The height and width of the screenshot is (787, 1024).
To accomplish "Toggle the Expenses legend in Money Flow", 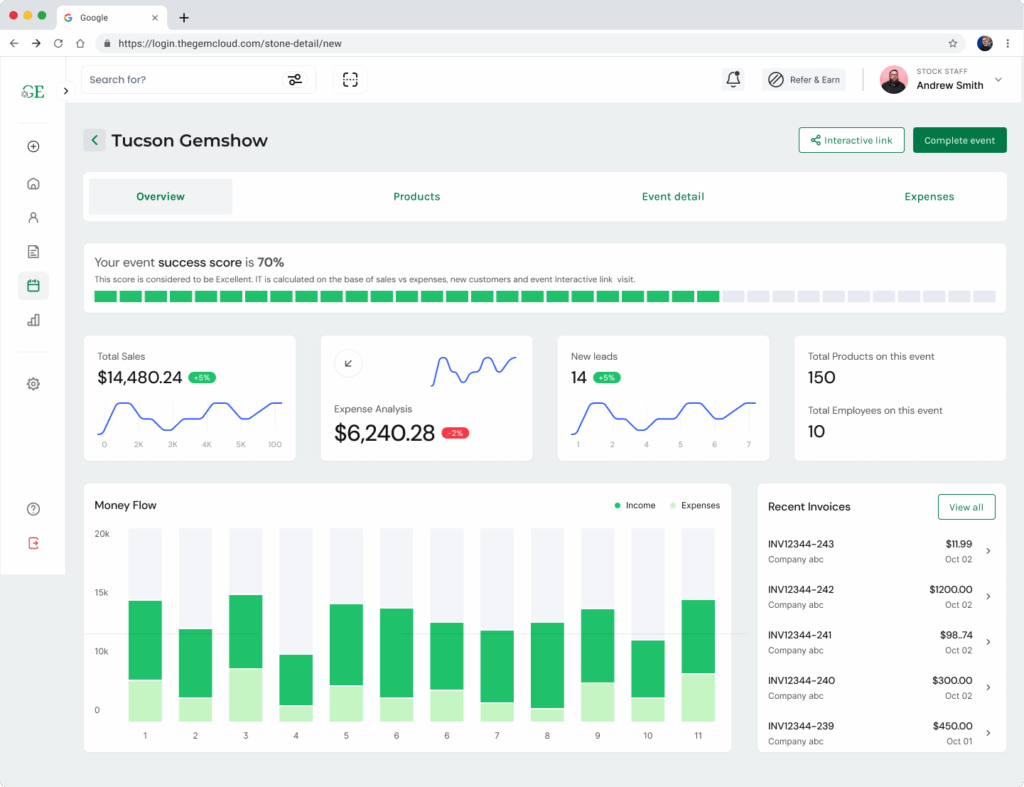I will pyautogui.click(x=694, y=506).
